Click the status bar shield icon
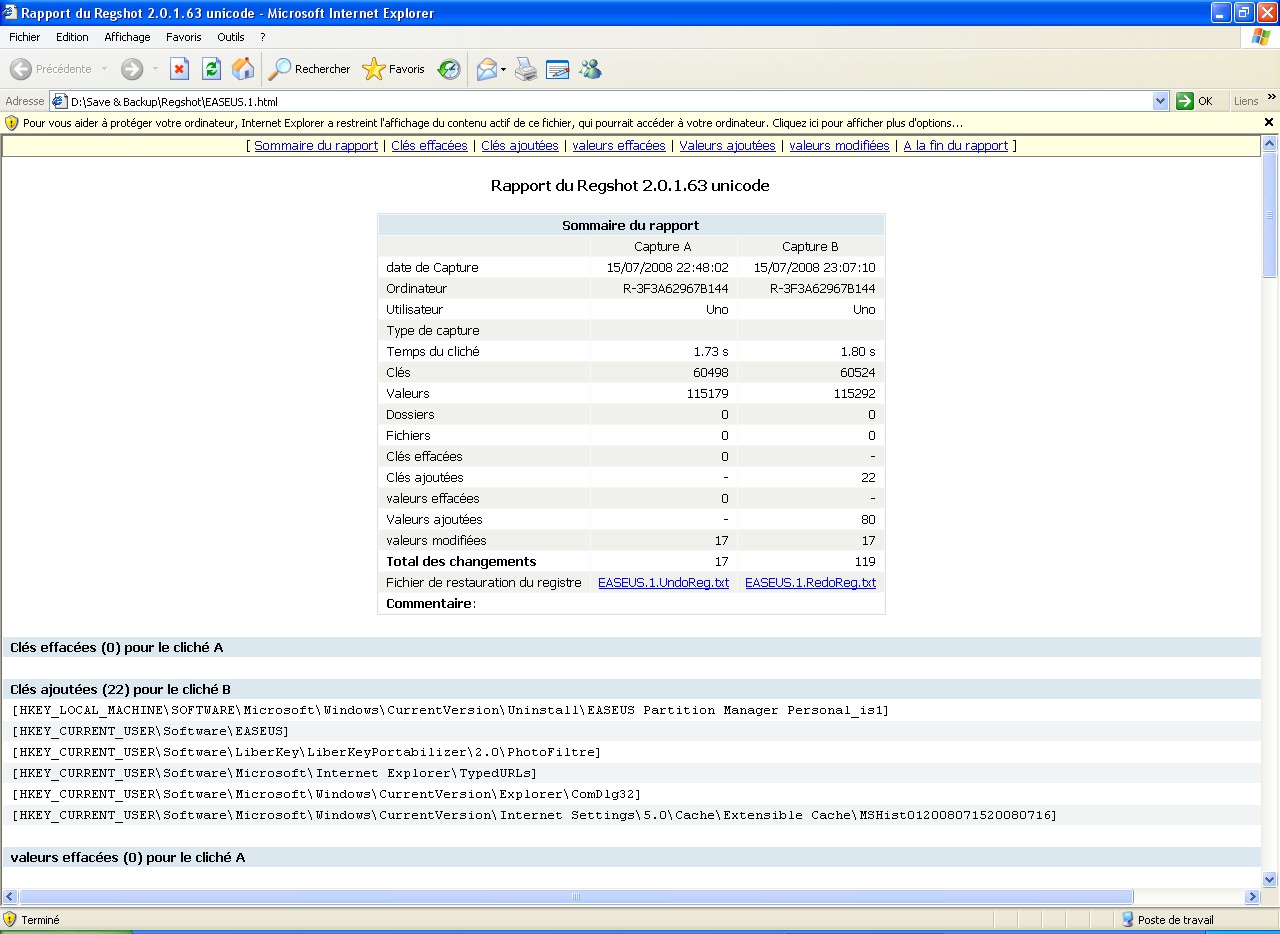This screenshot has width=1280, height=934. click(10, 919)
